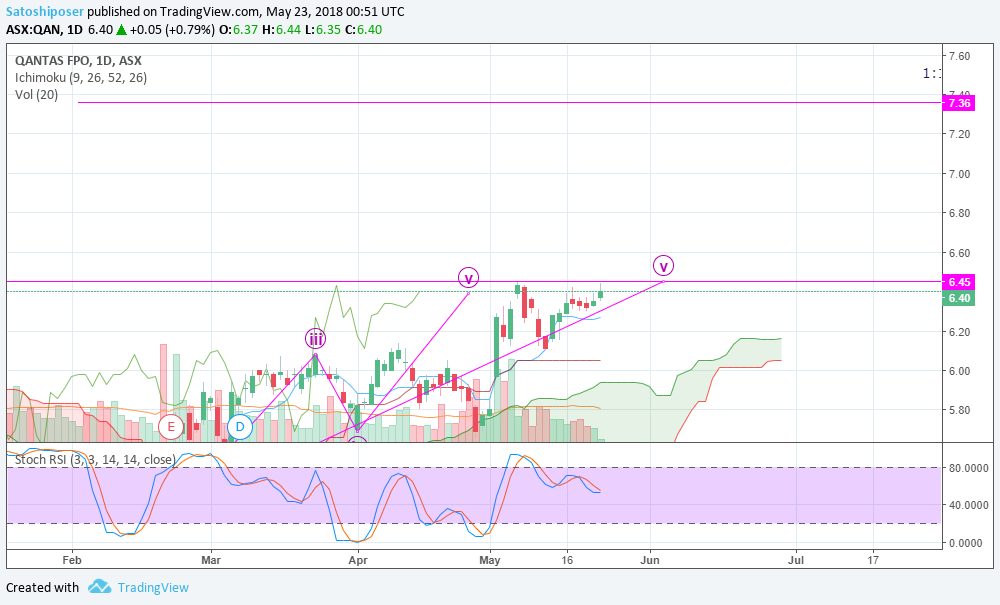Viewport: 1000px width, 605px height.
Task: Click the green up-triangle price change icon
Action: pyautogui.click(x=121, y=29)
